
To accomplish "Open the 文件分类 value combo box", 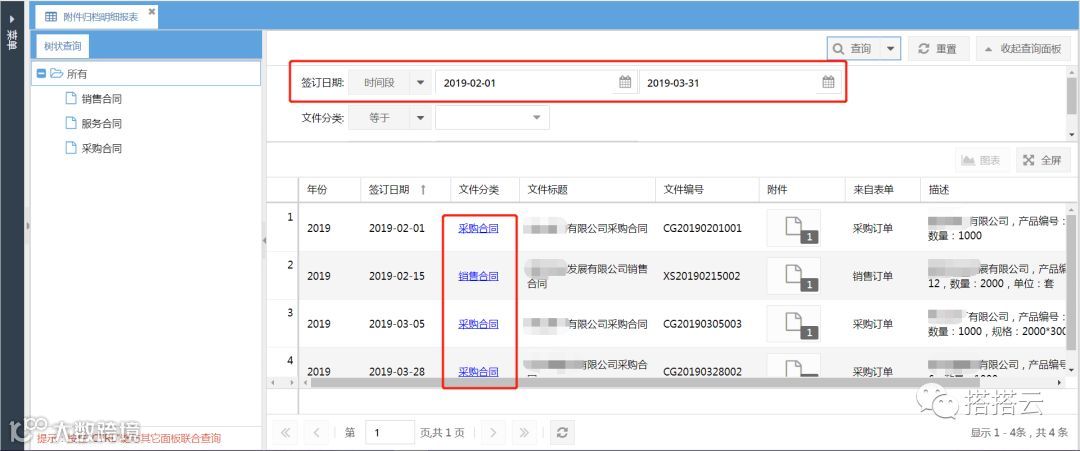I will pos(492,118).
